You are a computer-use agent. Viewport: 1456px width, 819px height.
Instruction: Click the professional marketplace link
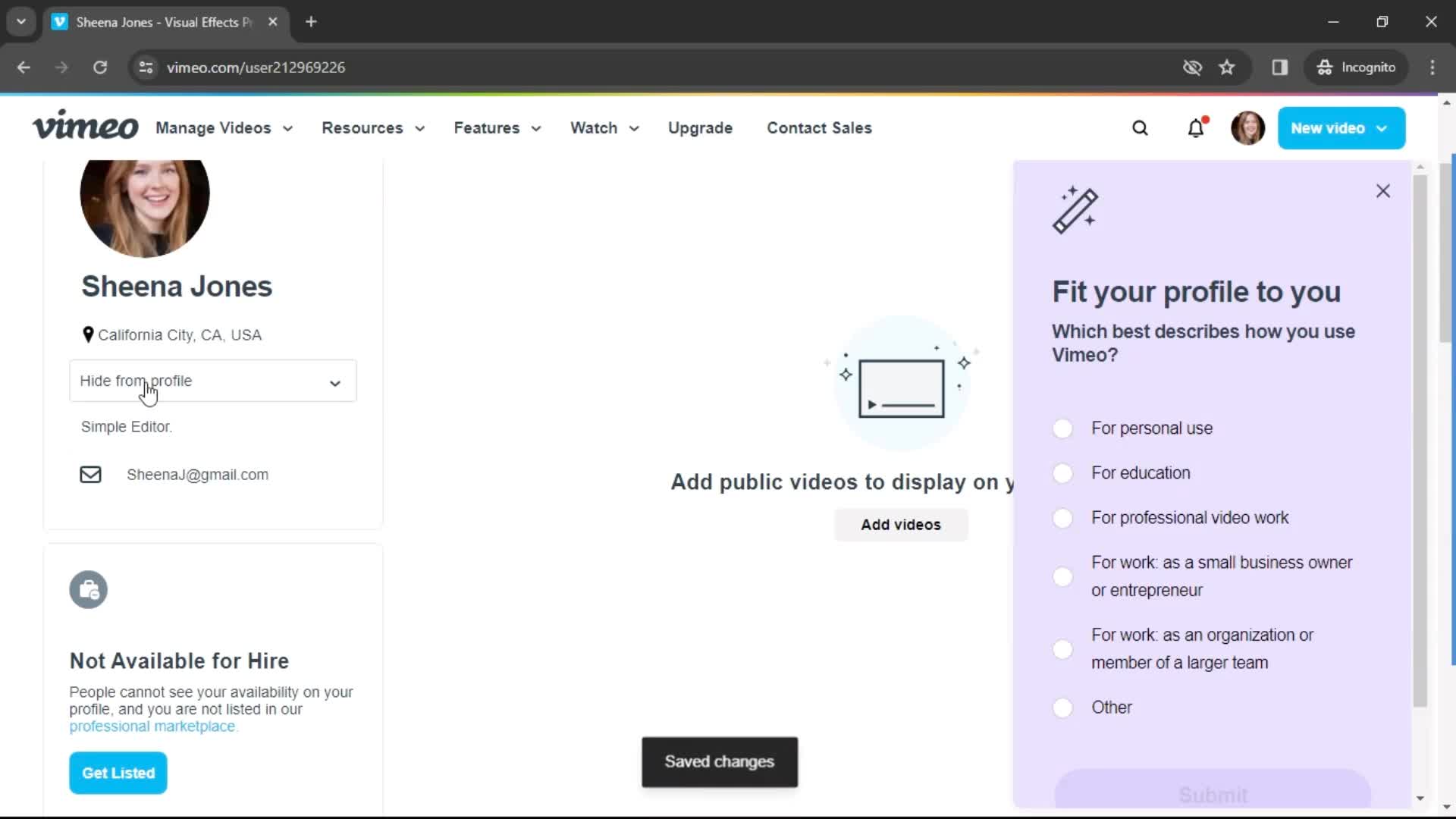[x=151, y=726]
